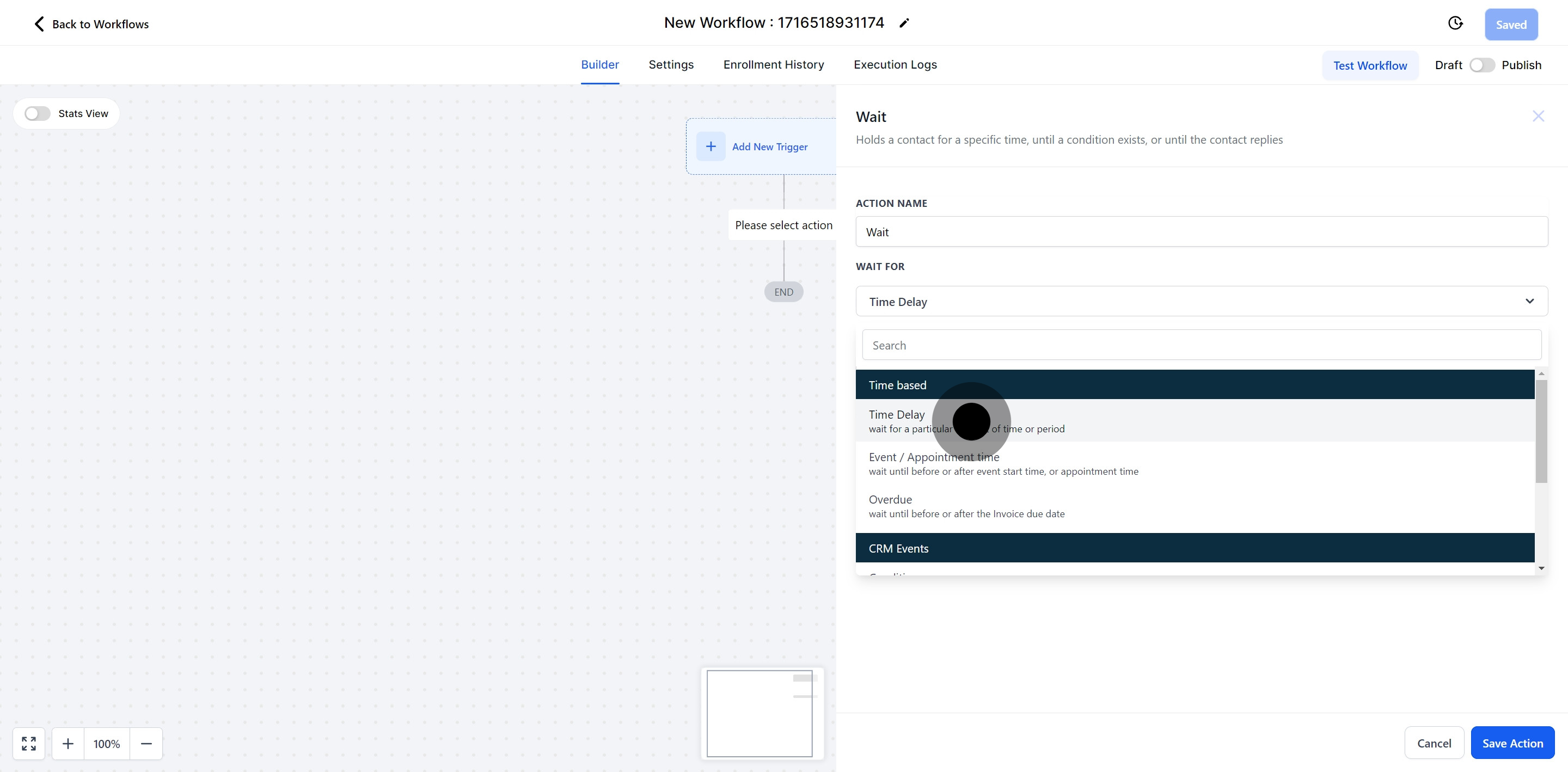1568x772 pixels.
Task: Click the pencil icon to rename workflow
Action: point(904,23)
